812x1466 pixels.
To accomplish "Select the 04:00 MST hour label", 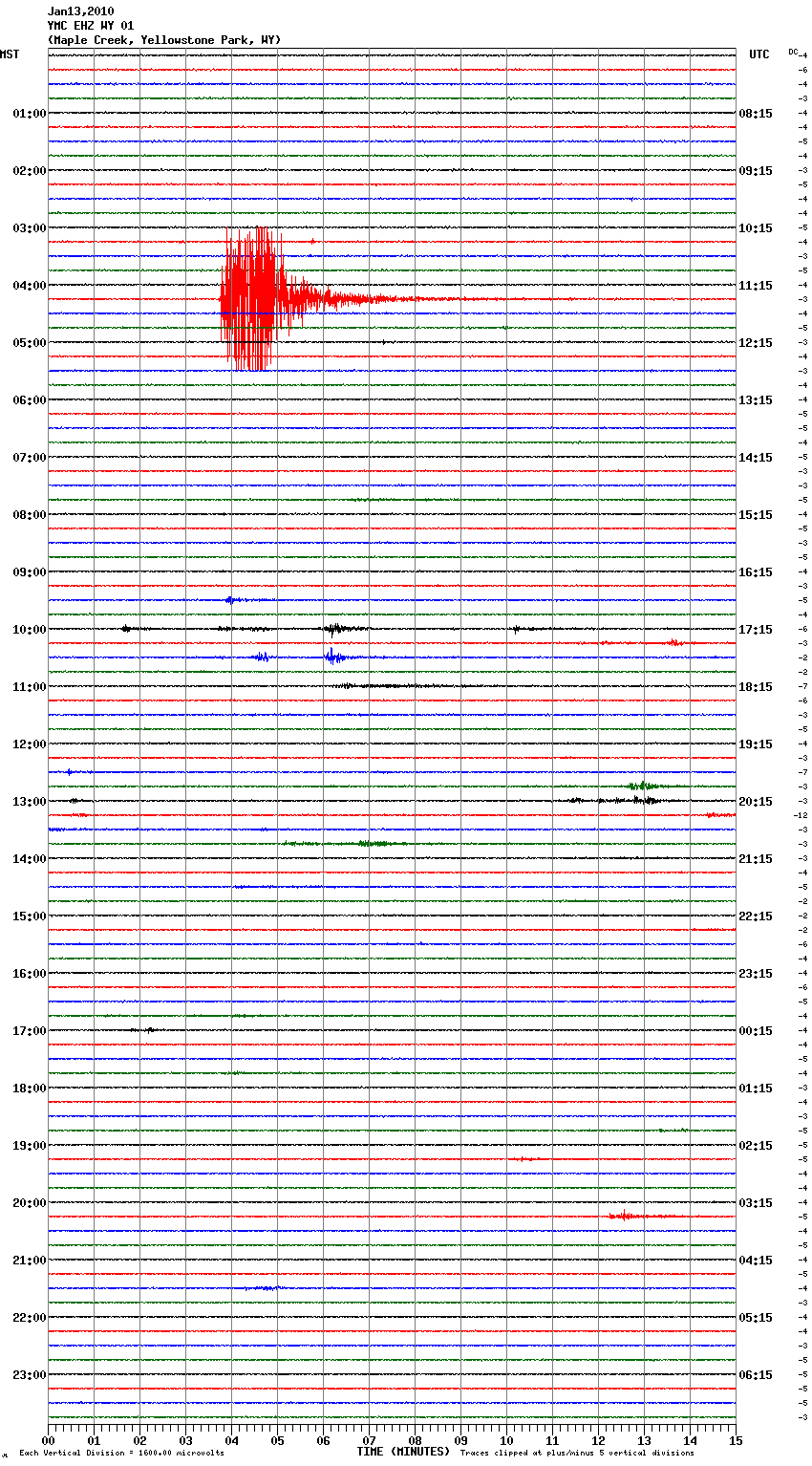I will pos(29,286).
